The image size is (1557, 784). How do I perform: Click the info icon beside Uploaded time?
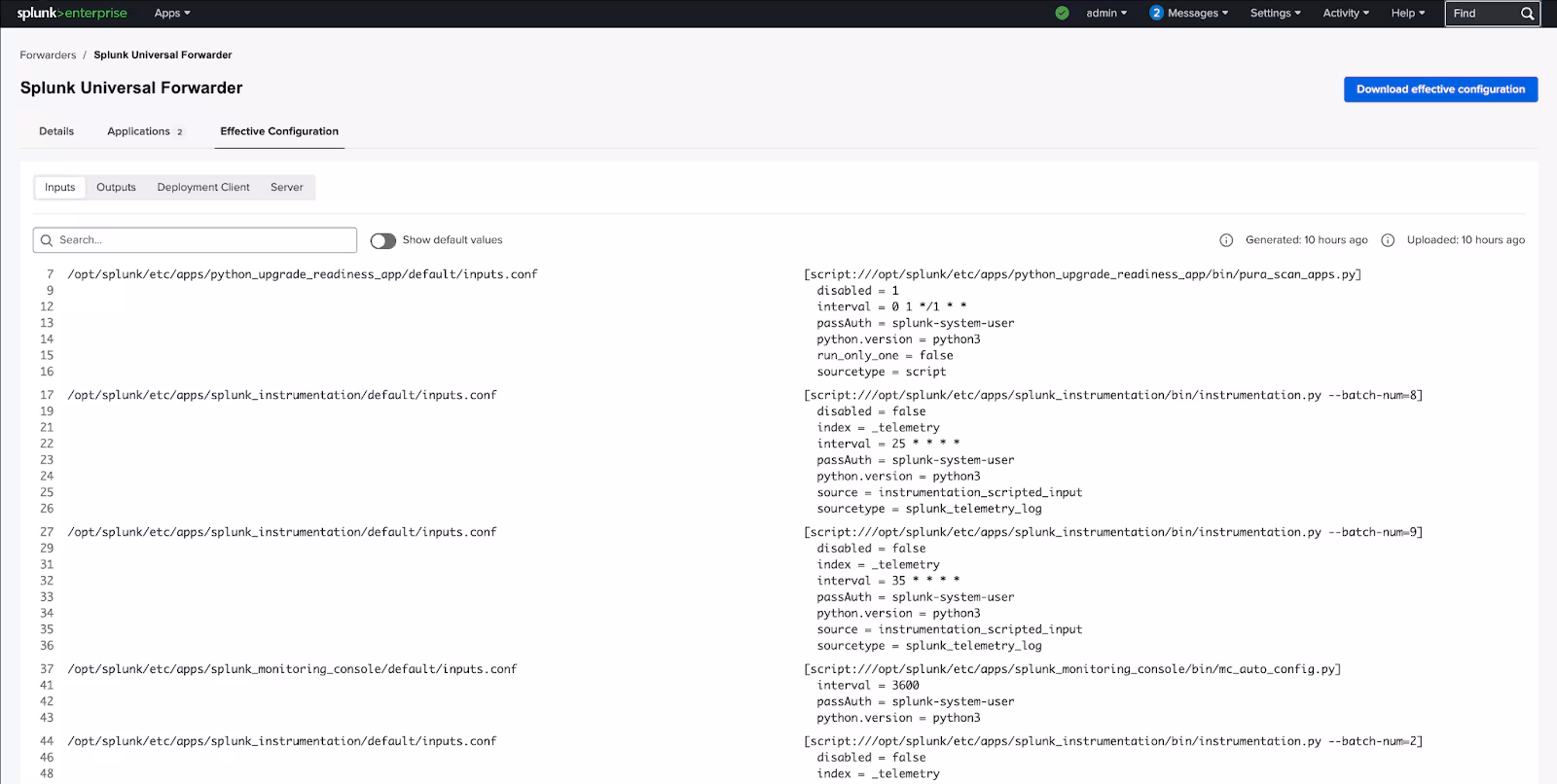[1388, 240]
